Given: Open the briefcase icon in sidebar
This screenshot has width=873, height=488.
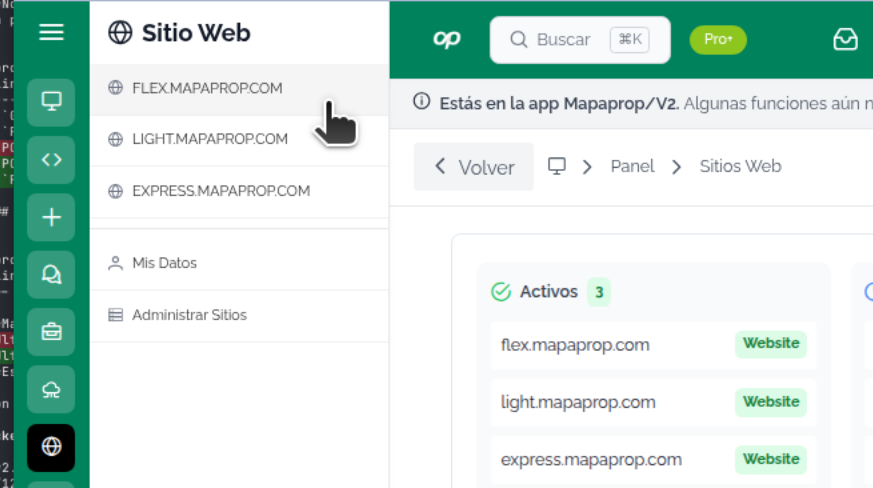Looking at the screenshot, I should coord(51,332).
